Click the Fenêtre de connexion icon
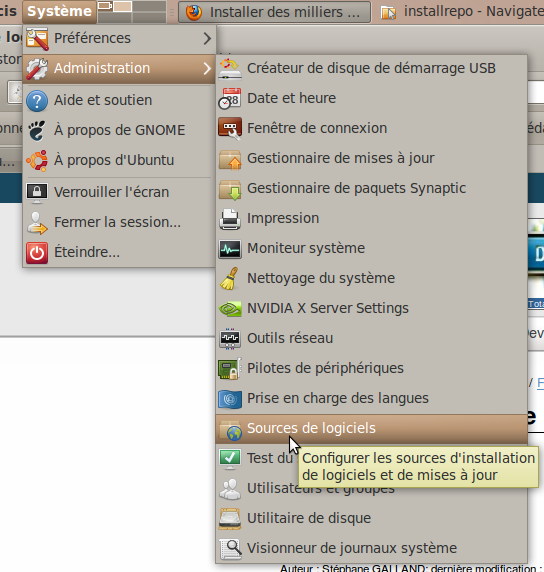The image size is (544, 572). pyautogui.click(x=230, y=128)
